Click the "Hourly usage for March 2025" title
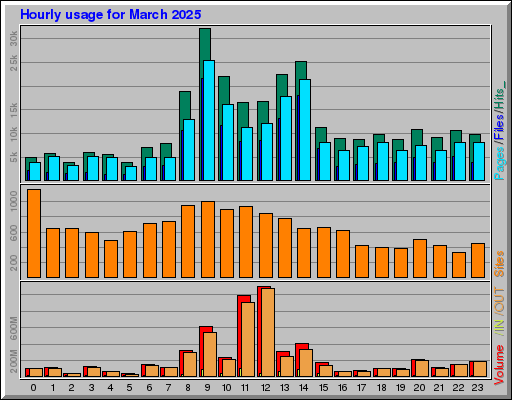This screenshot has height=400, width=512. pyautogui.click(x=110, y=15)
